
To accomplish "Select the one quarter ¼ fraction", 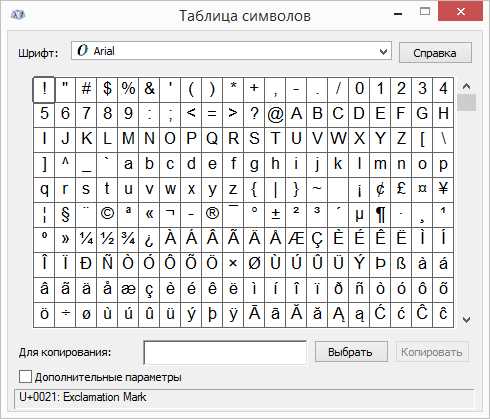I will click(x=86, y=240).
